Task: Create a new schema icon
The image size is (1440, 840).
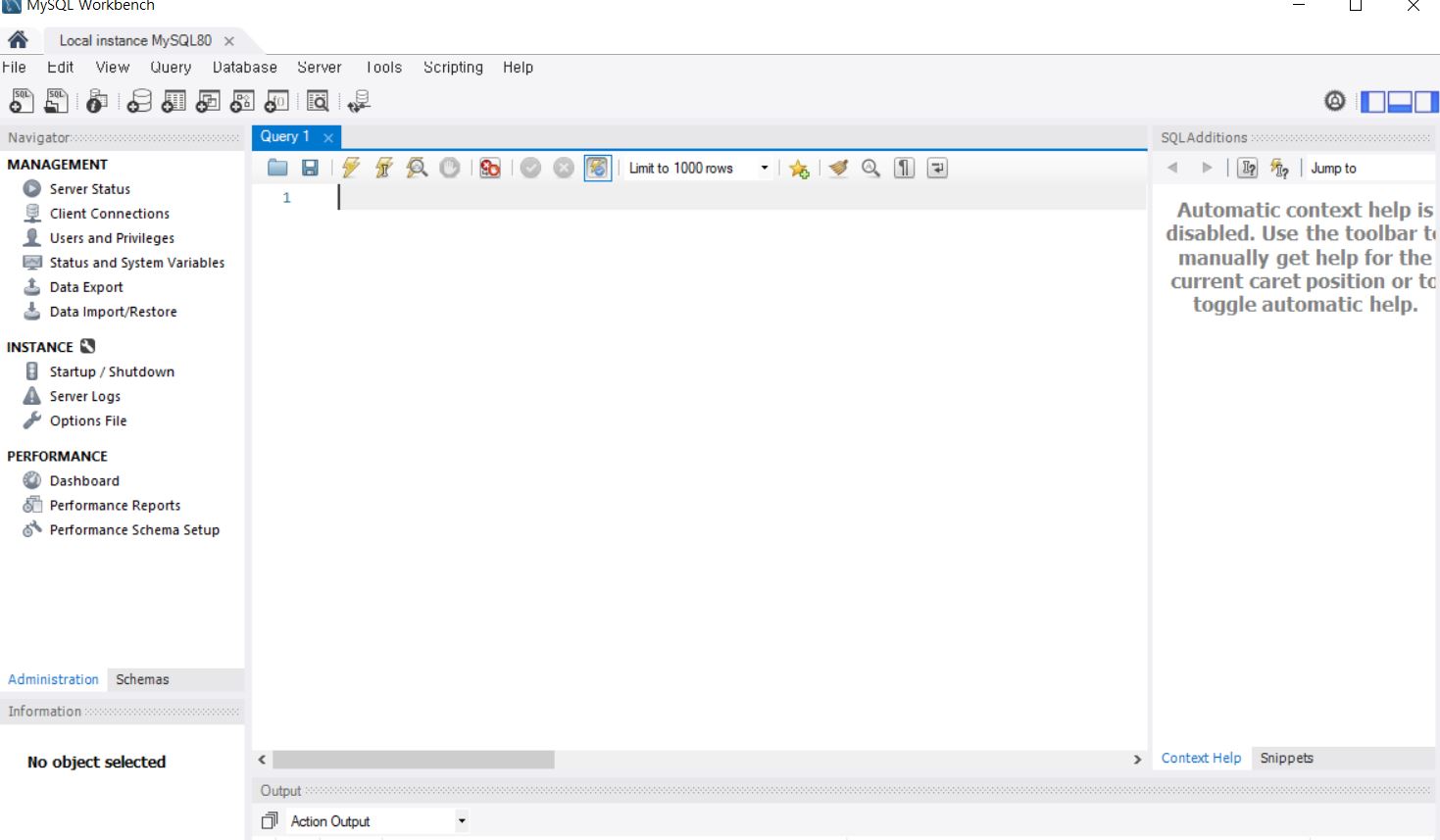Action: 140,101
